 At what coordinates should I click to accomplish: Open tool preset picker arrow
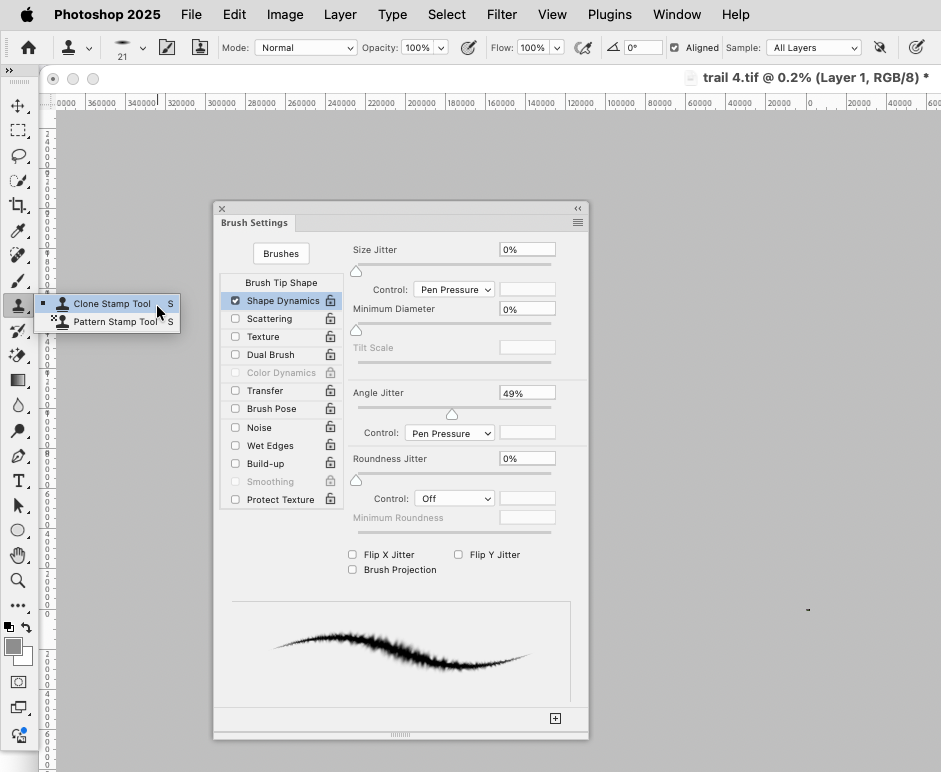pos(89,48)
